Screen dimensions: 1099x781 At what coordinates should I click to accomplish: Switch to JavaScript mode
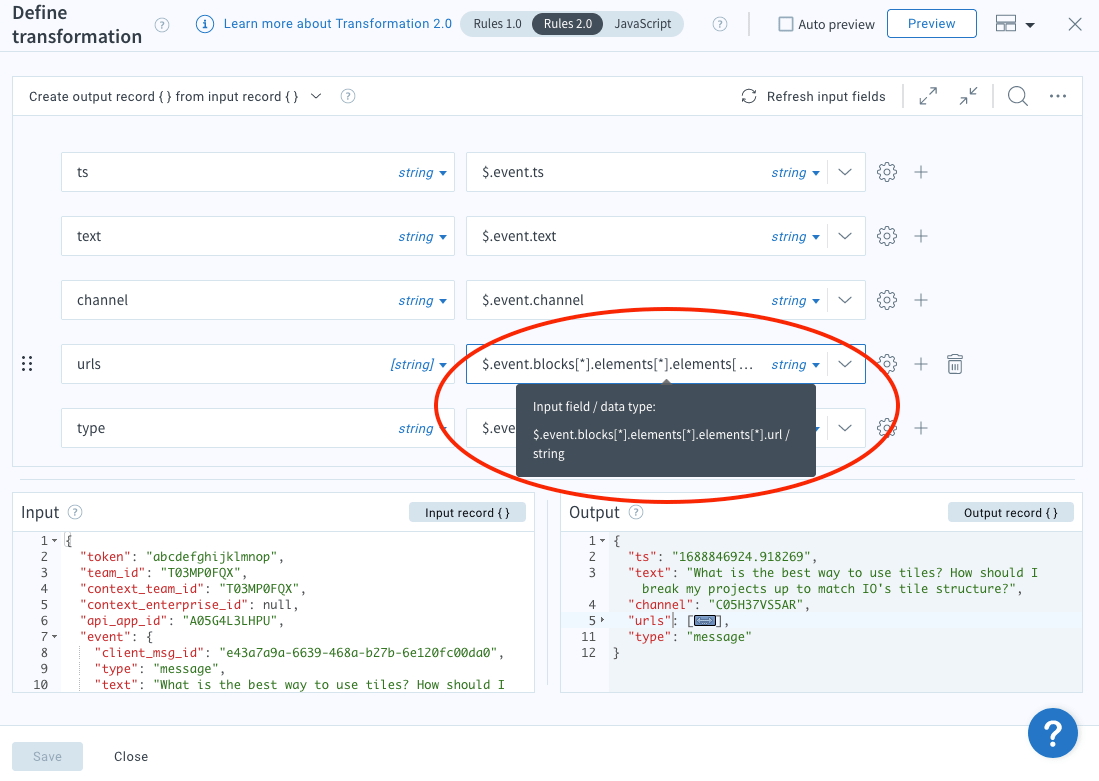coord(643,24)
